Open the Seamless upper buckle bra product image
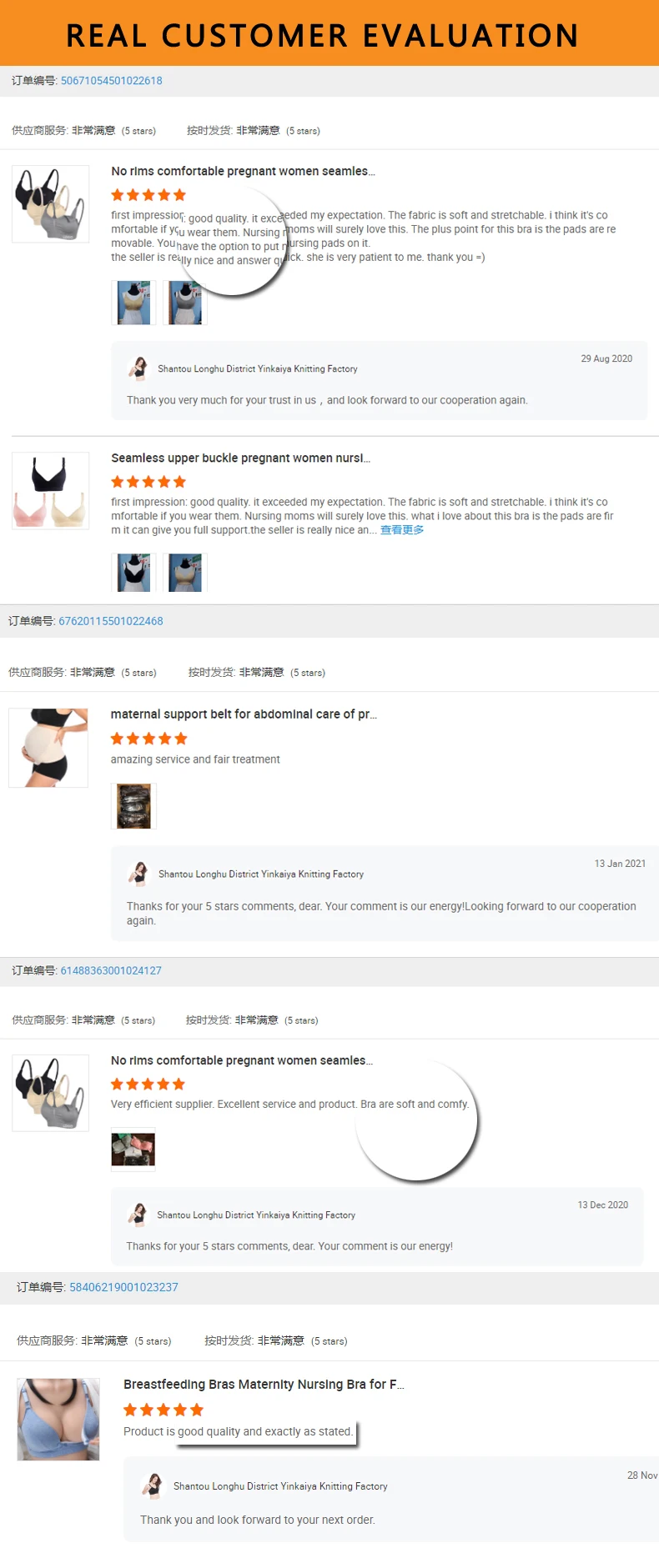The image size is (659, 1568). click(51, 491)
